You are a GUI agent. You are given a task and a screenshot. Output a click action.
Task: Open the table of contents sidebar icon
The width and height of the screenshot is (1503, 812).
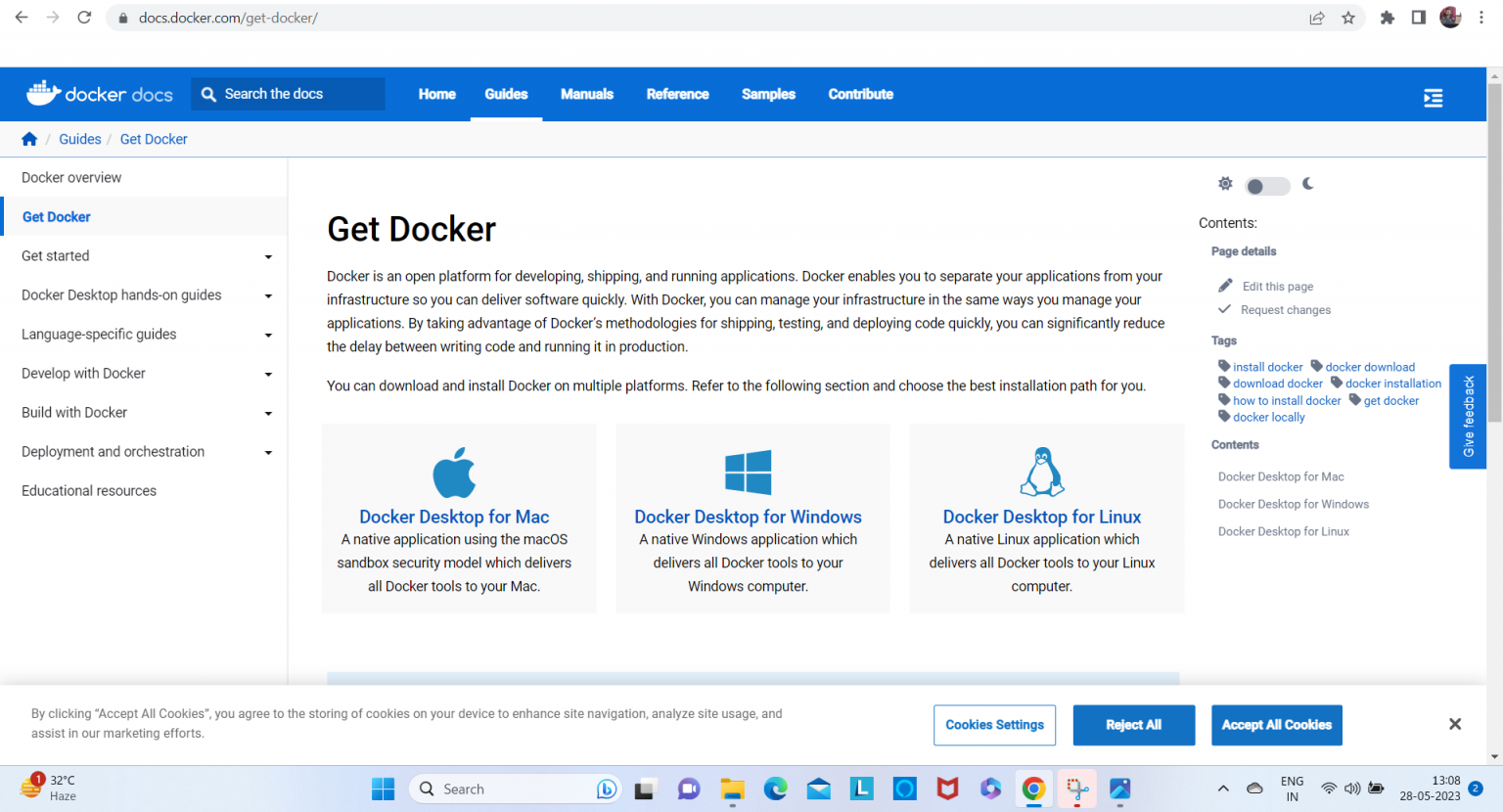click(1433, 98)
